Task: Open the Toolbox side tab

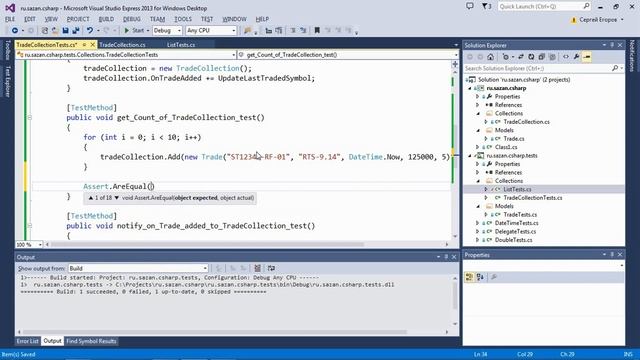Action: (x=7, y=50)
